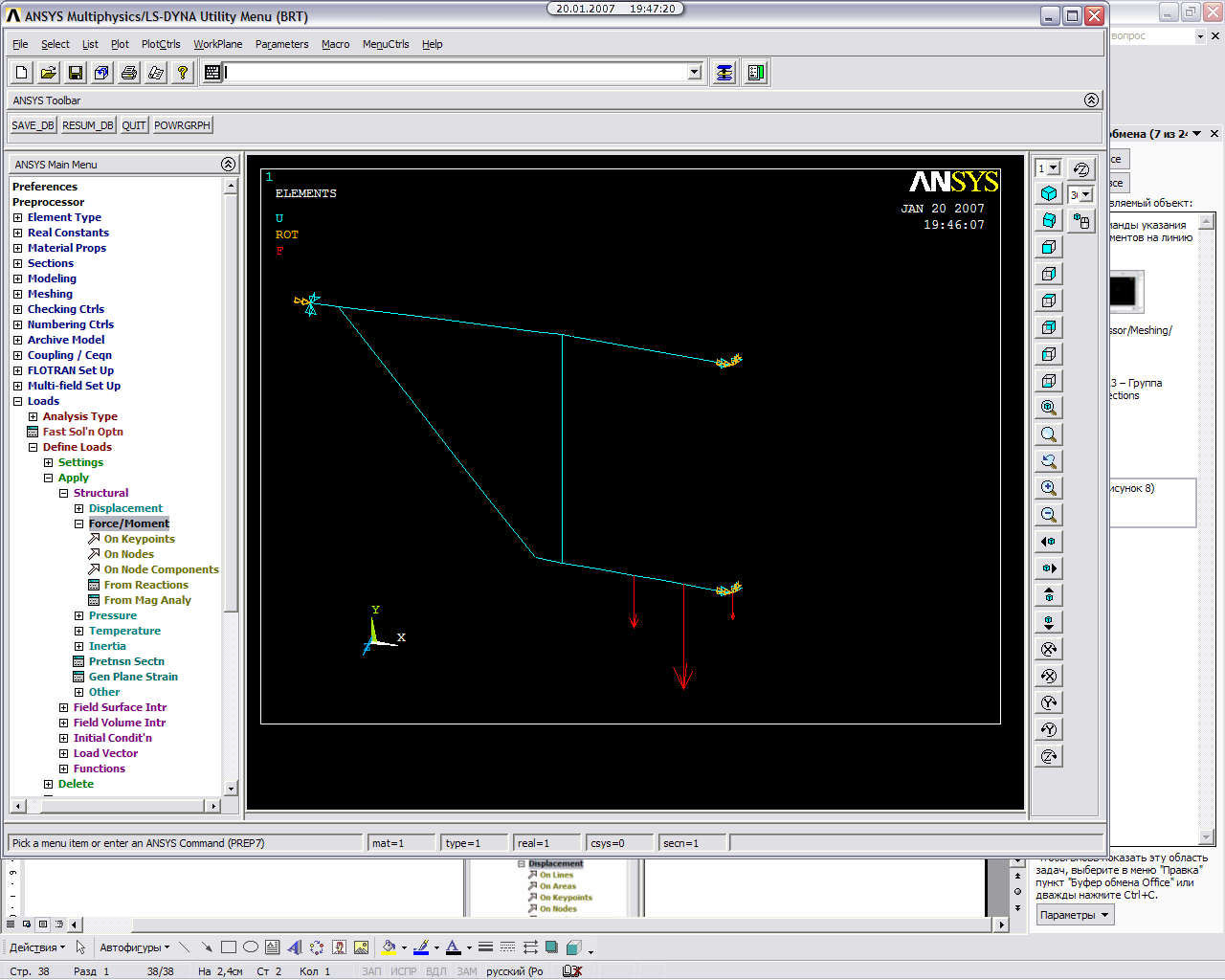Open the MenuCtrls menu
The width and height of the screenshot is (1225, 980).
tap(386, 44)
